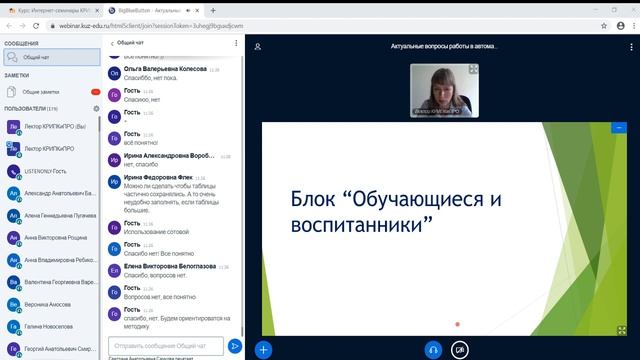Click Елена Викторовна Белоглазова chat name

pos(170,266)
